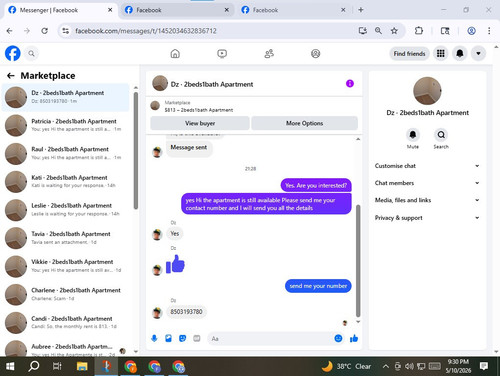Image resolution: width=500 pixels, height=376 pixels.
Task: Open browser zoom magnifier icon
Action: (x=378, y=31)
